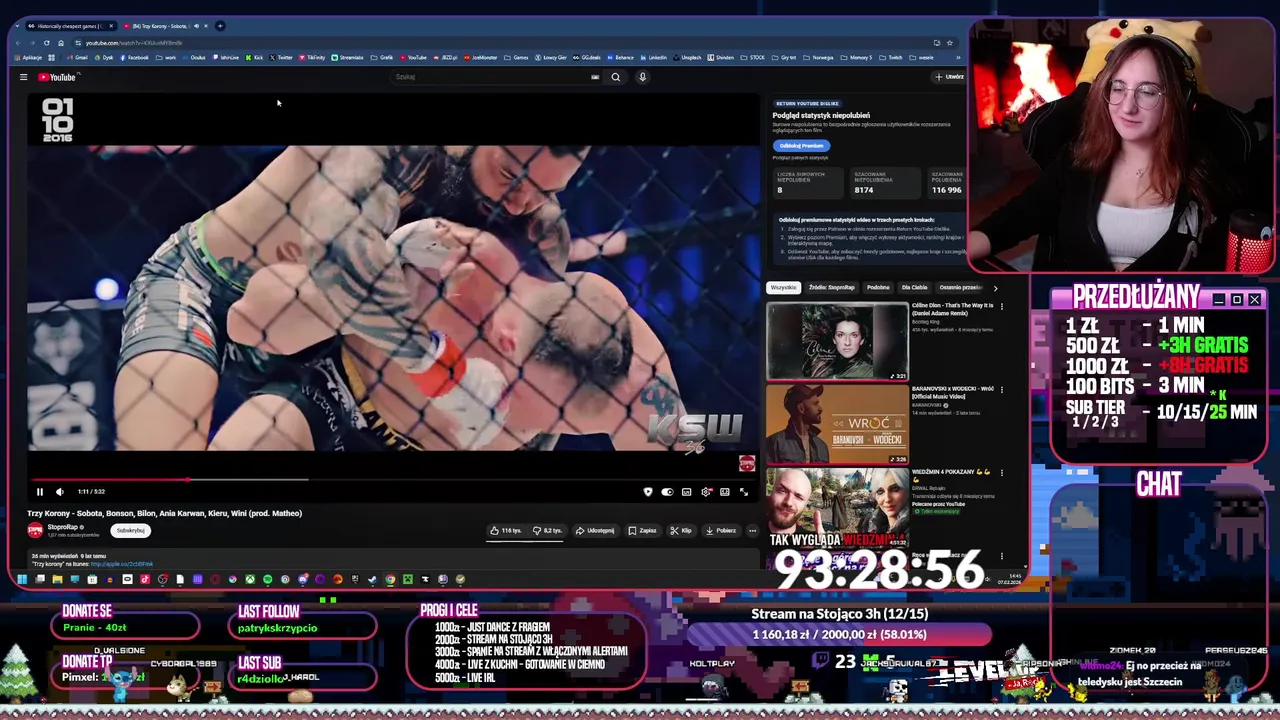Open Norwegia bookmark folder
This screenshot has width=1280, height=720.
pos(818,58)
